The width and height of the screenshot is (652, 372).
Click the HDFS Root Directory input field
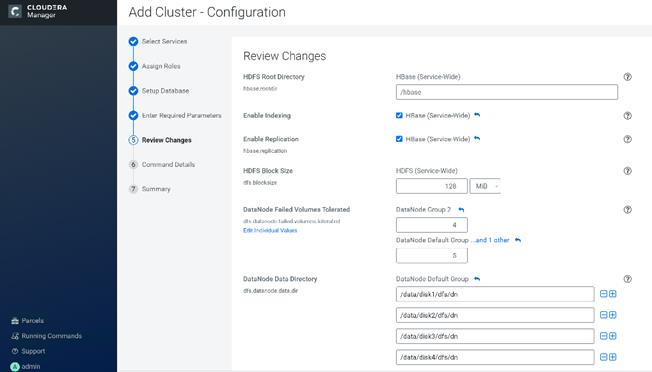pyautogui.click(x=506, y=92)
